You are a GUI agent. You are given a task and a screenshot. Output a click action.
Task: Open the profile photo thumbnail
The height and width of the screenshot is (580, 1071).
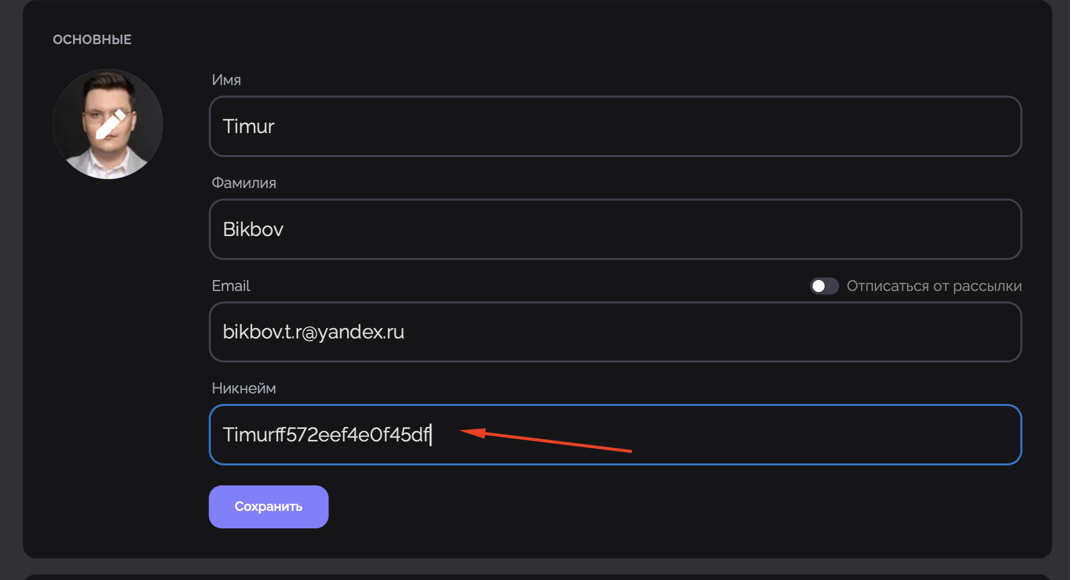[x=108, y=124]
